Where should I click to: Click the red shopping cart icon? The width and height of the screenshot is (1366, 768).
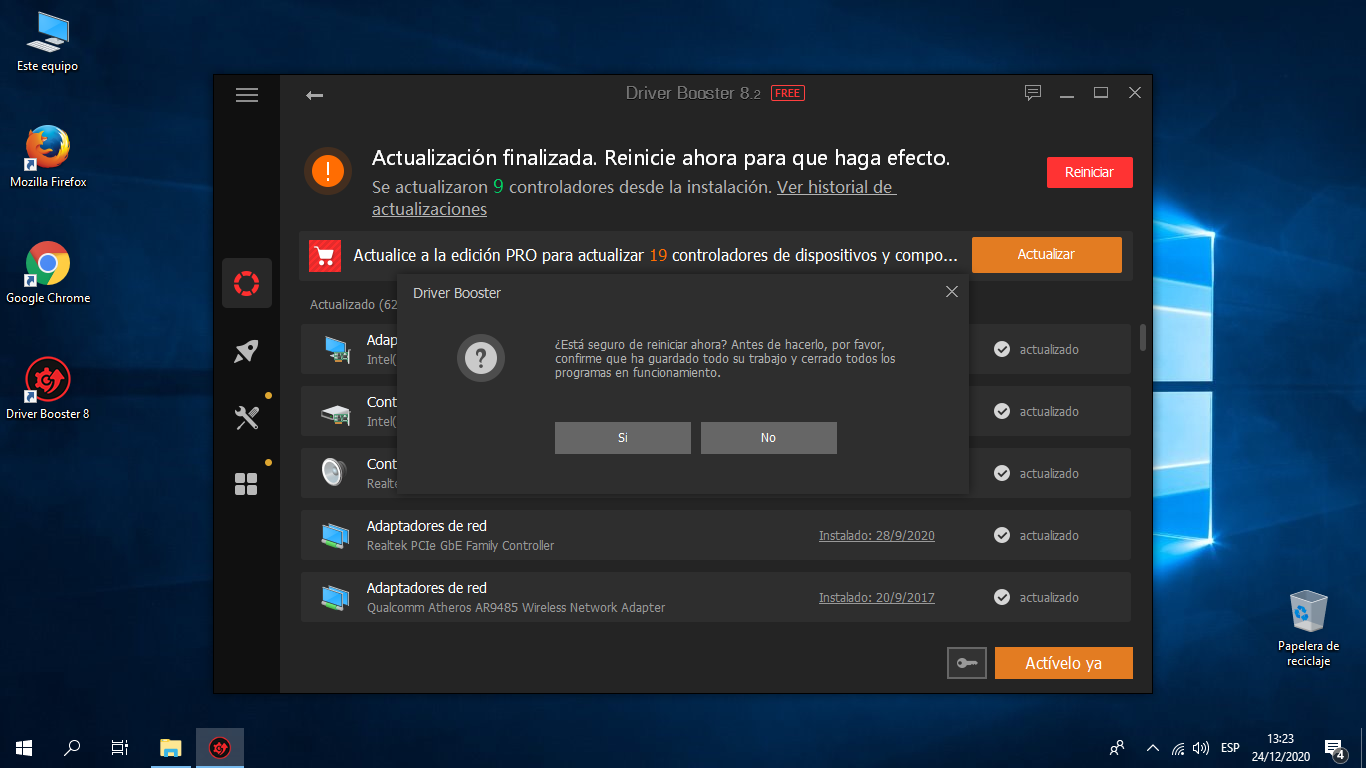click(325, 256)
